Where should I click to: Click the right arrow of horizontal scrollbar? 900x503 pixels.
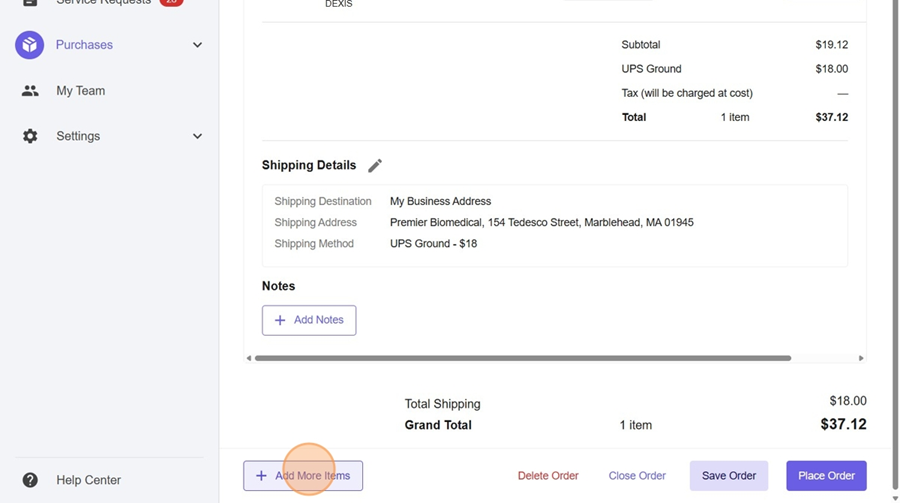(861, 358)
